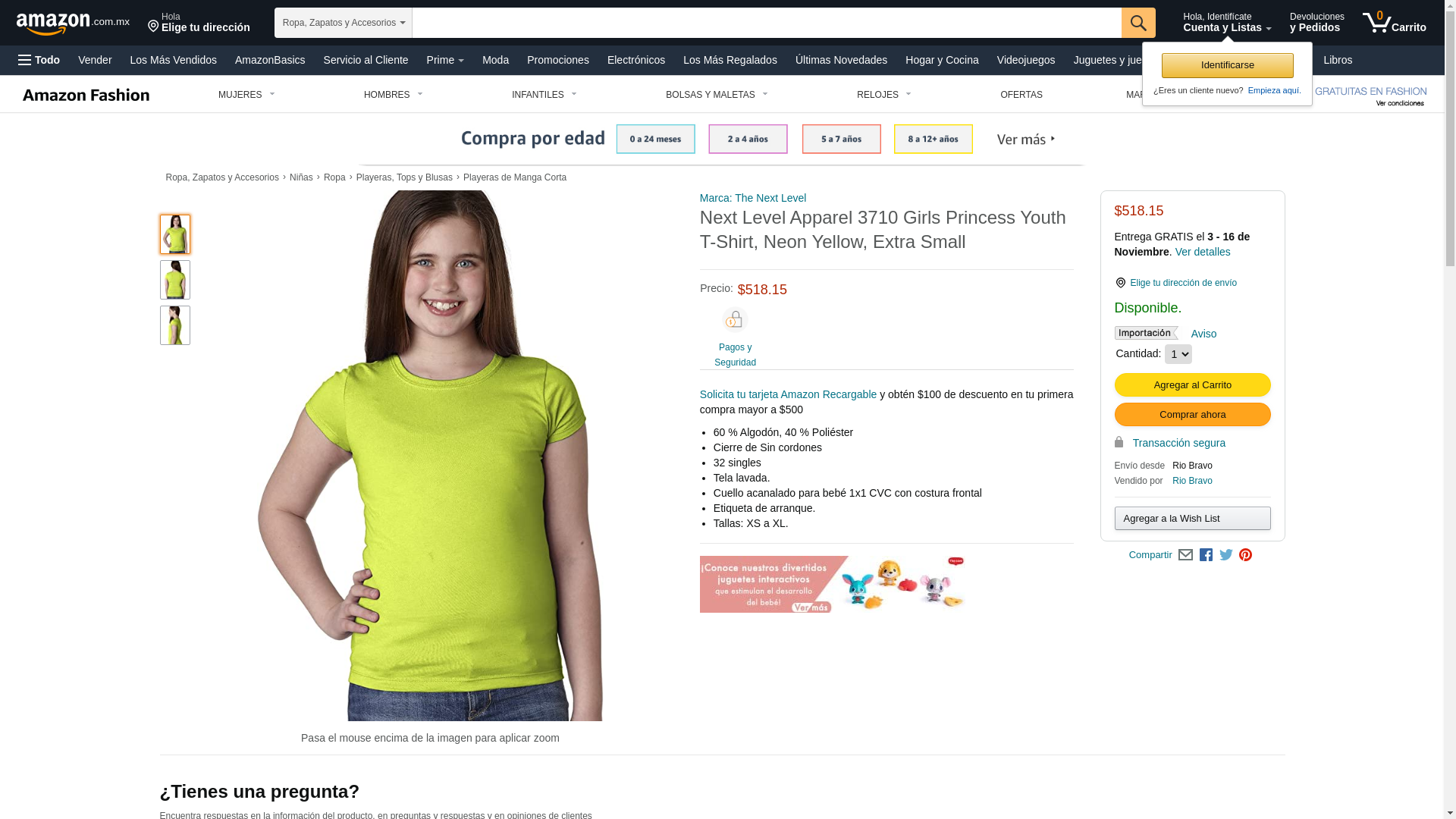Expand the MUJERES fashion menu
This screenshot has height=819, width=1456.
coord(246,95)
